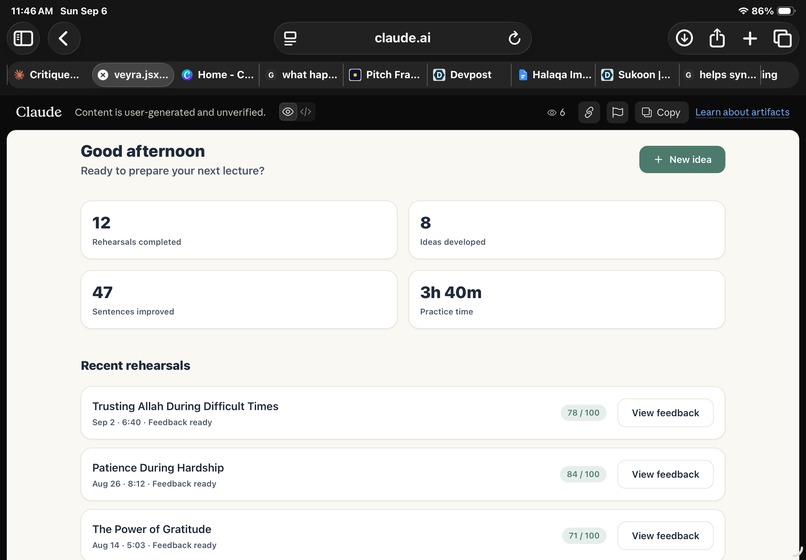Click the Recent rehearsals heading
This screenshot has height=560, width=806.
[x=135, y=366]
